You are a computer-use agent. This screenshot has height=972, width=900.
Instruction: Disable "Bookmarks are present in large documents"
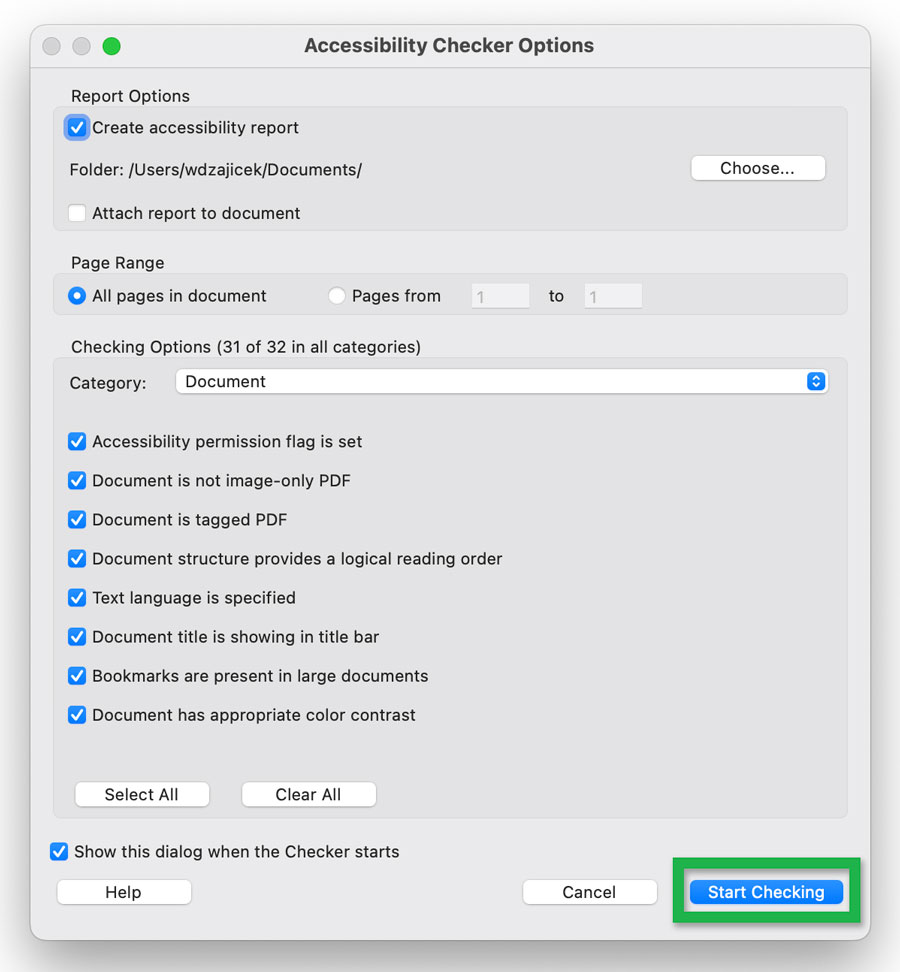point(77,675)
